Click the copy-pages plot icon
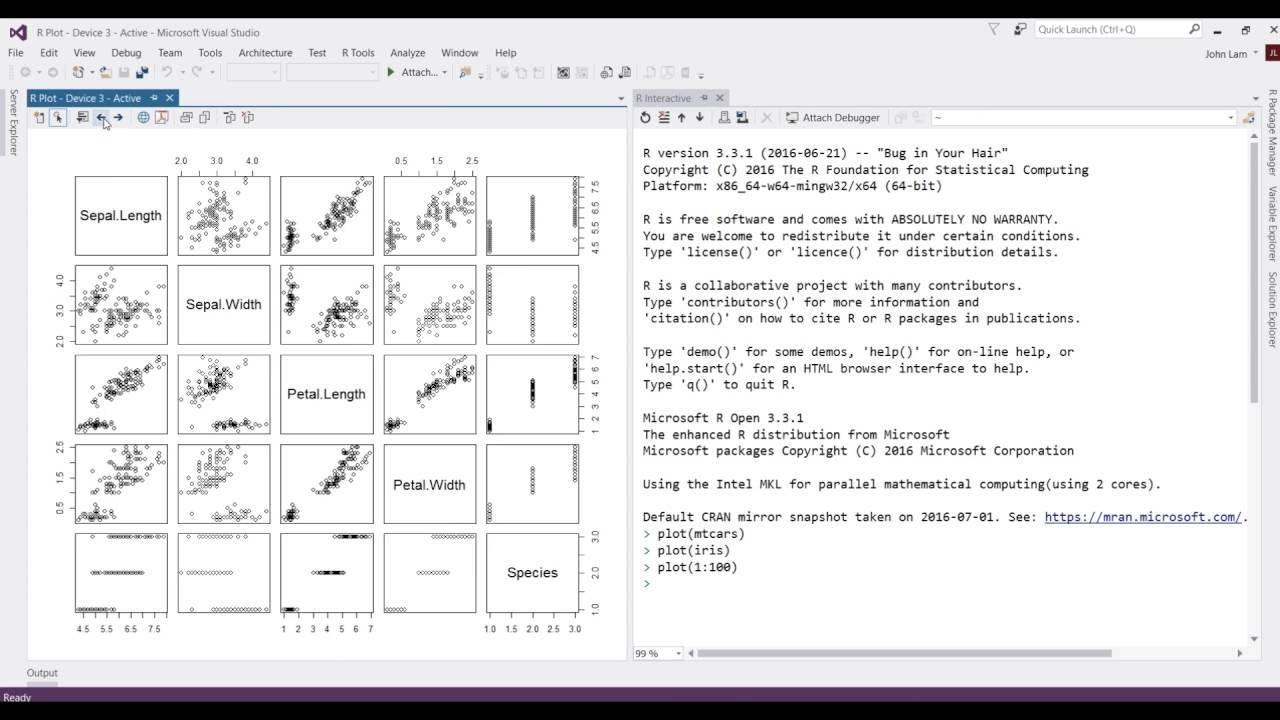Image resolution: width=1280 pixels, height=720 pixels. click(x=204, y=118)
